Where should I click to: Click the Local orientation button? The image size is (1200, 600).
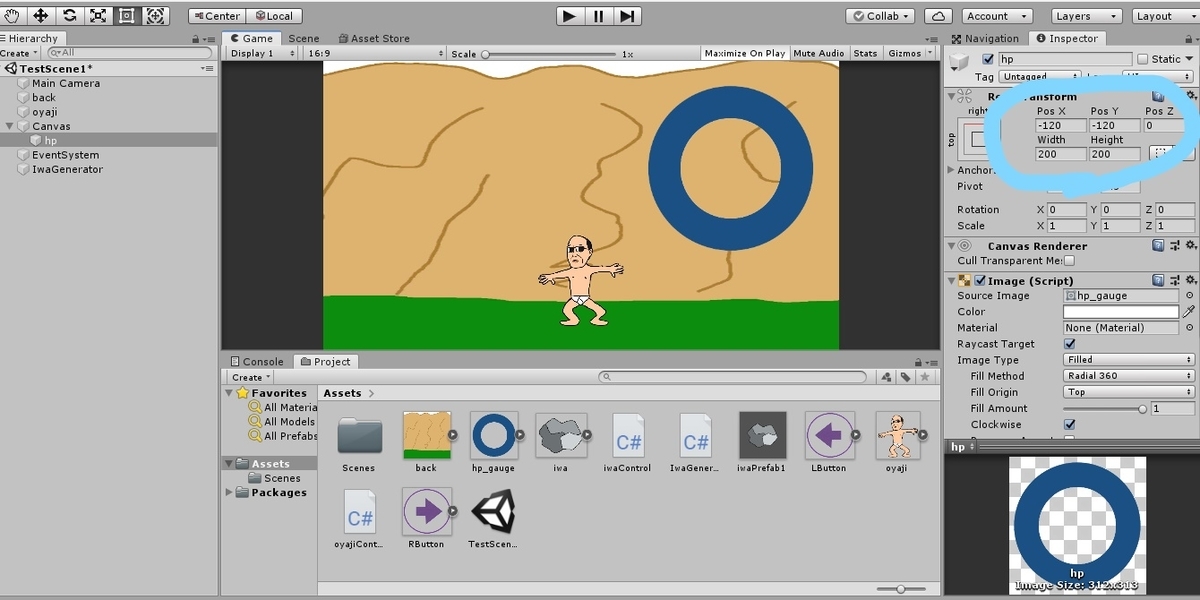[x=274, y=16]
